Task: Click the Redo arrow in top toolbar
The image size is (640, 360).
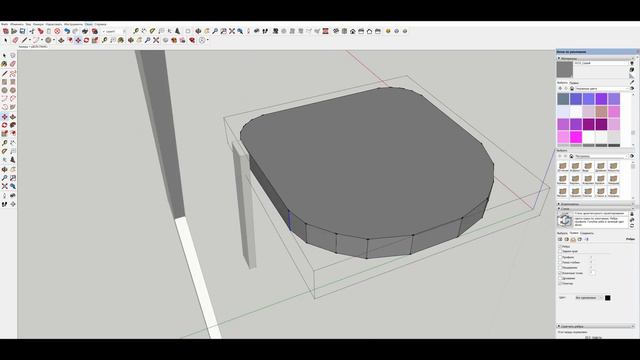Action: pyautogui.click(x=75, y=31)
